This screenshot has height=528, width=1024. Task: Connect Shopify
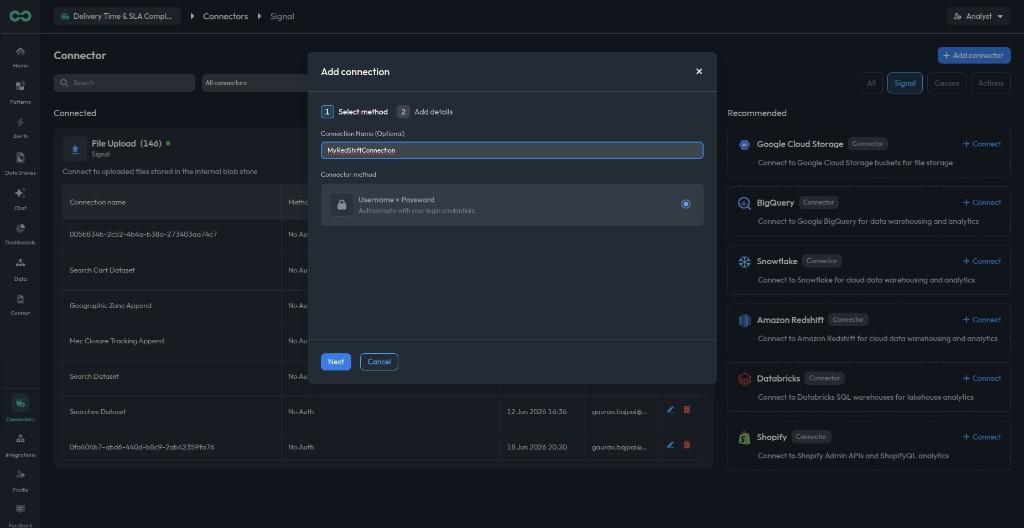pos(982,437)
